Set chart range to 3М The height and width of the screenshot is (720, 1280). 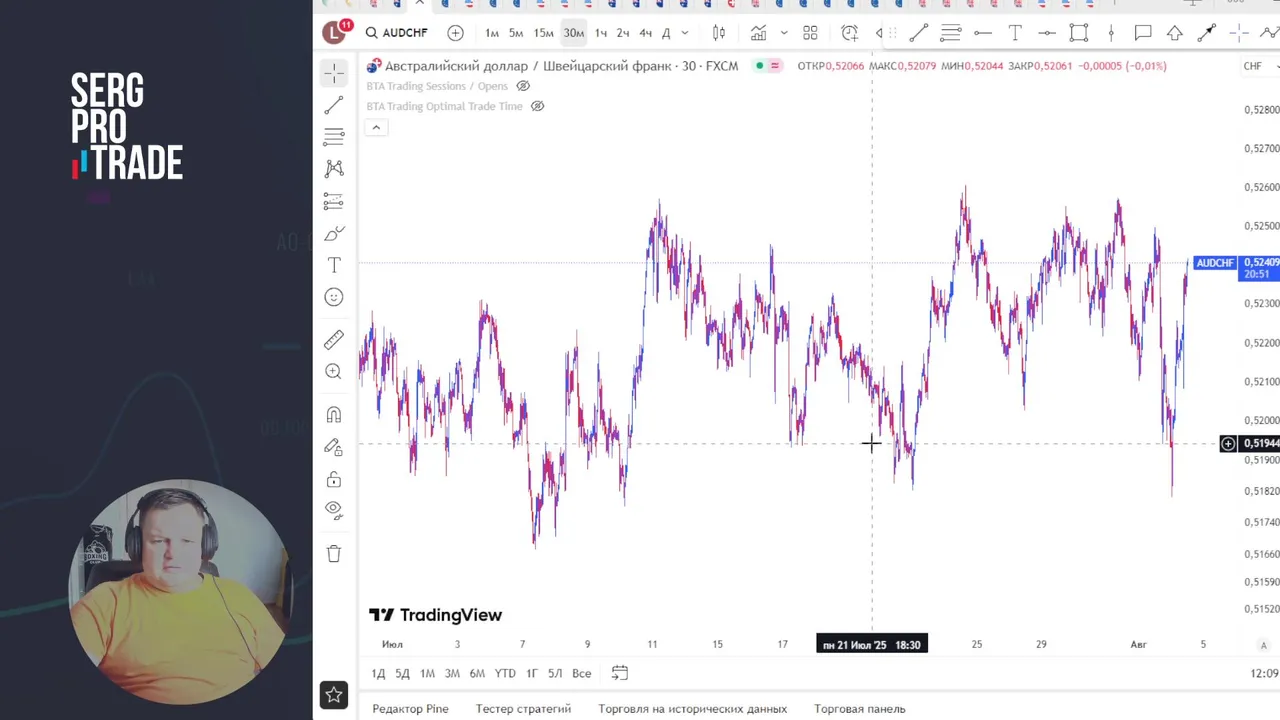coord(452,673)
